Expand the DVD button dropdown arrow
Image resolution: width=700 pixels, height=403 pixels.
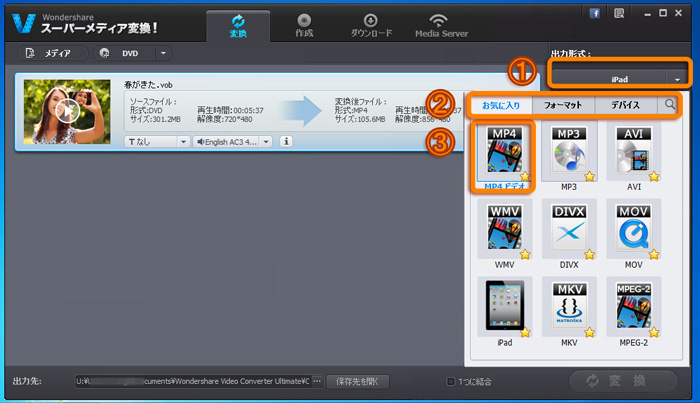click(x=163, y=53)
